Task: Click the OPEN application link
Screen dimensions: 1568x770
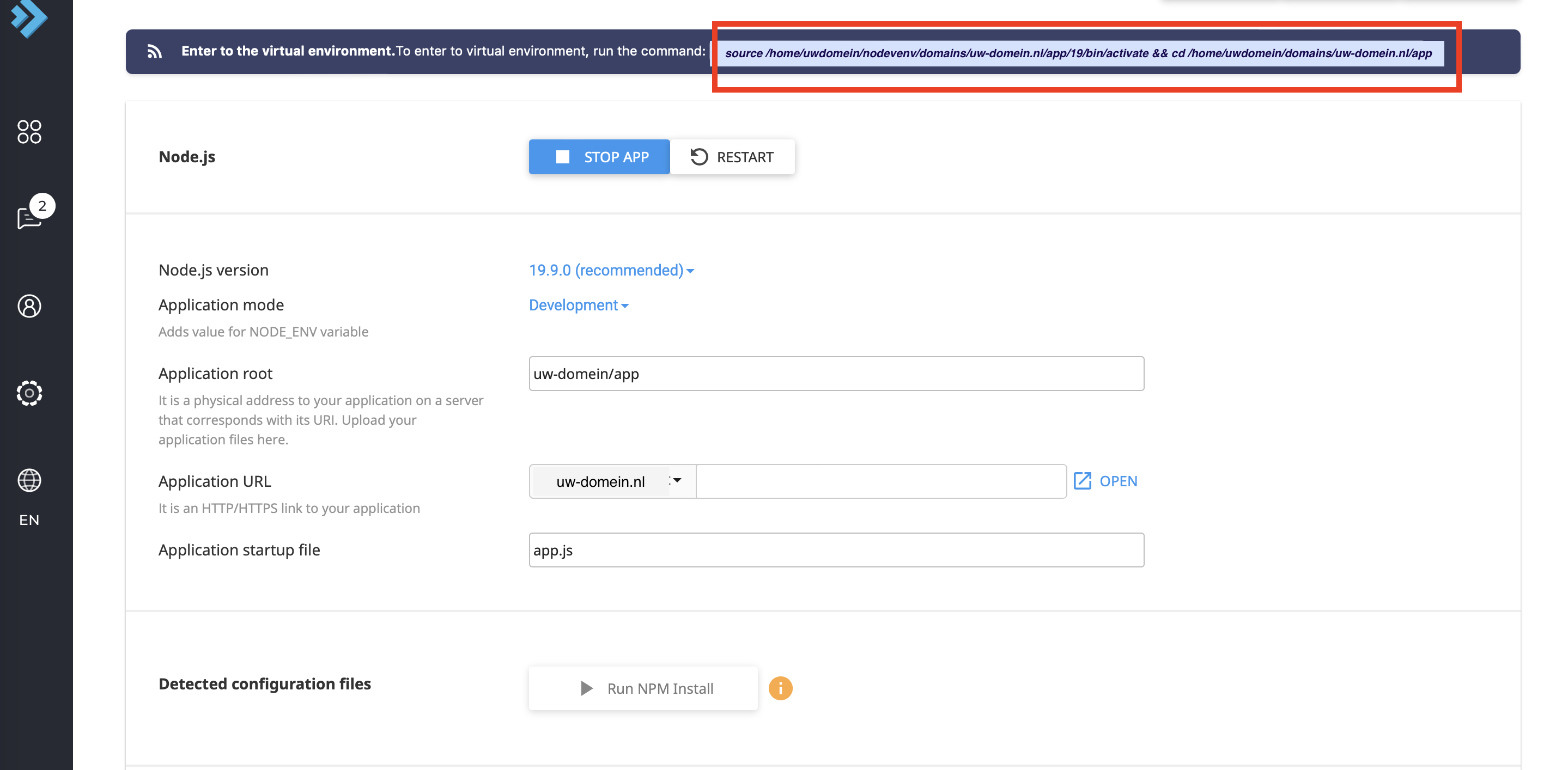Action: [x=1117, y=481]
